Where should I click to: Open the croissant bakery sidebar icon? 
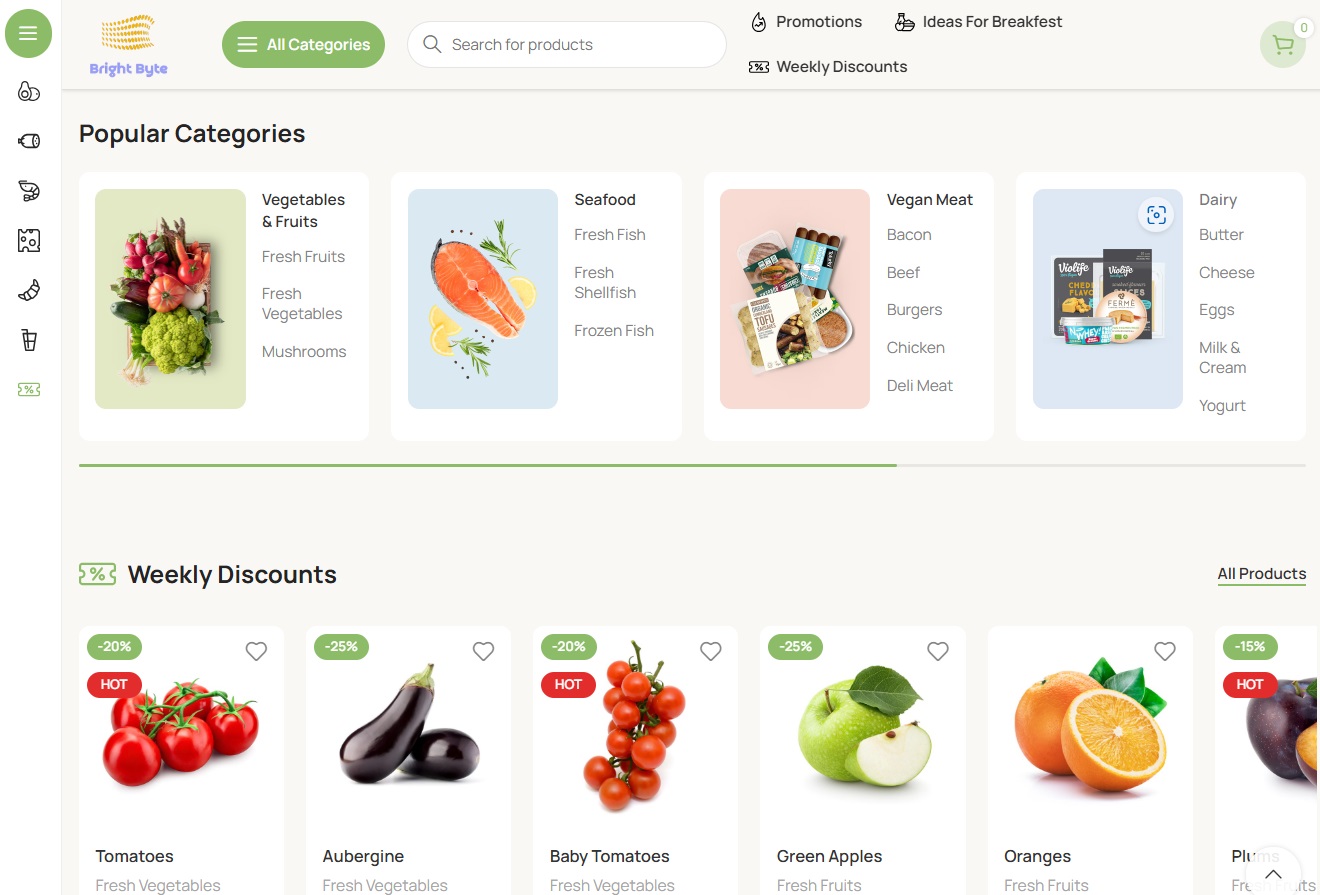pos(29,291)
